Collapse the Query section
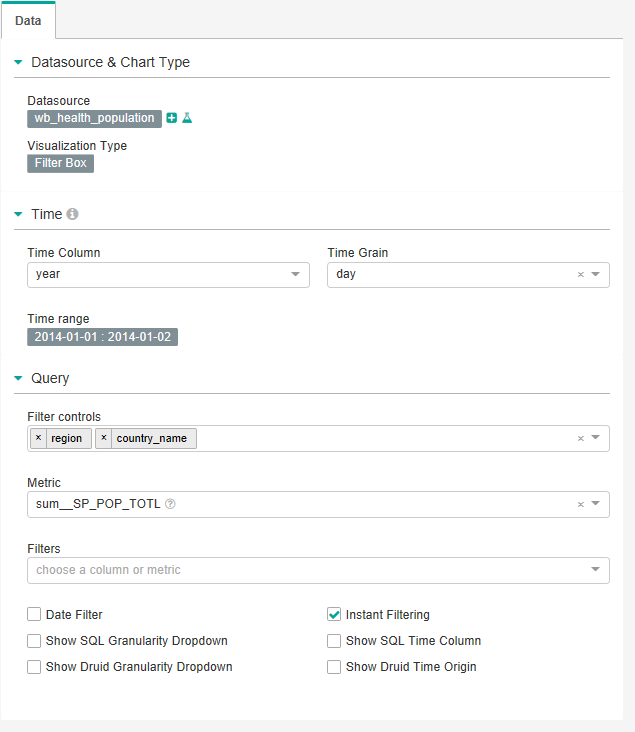This screenshot has width=635, height=732. [x=18, y=379]
